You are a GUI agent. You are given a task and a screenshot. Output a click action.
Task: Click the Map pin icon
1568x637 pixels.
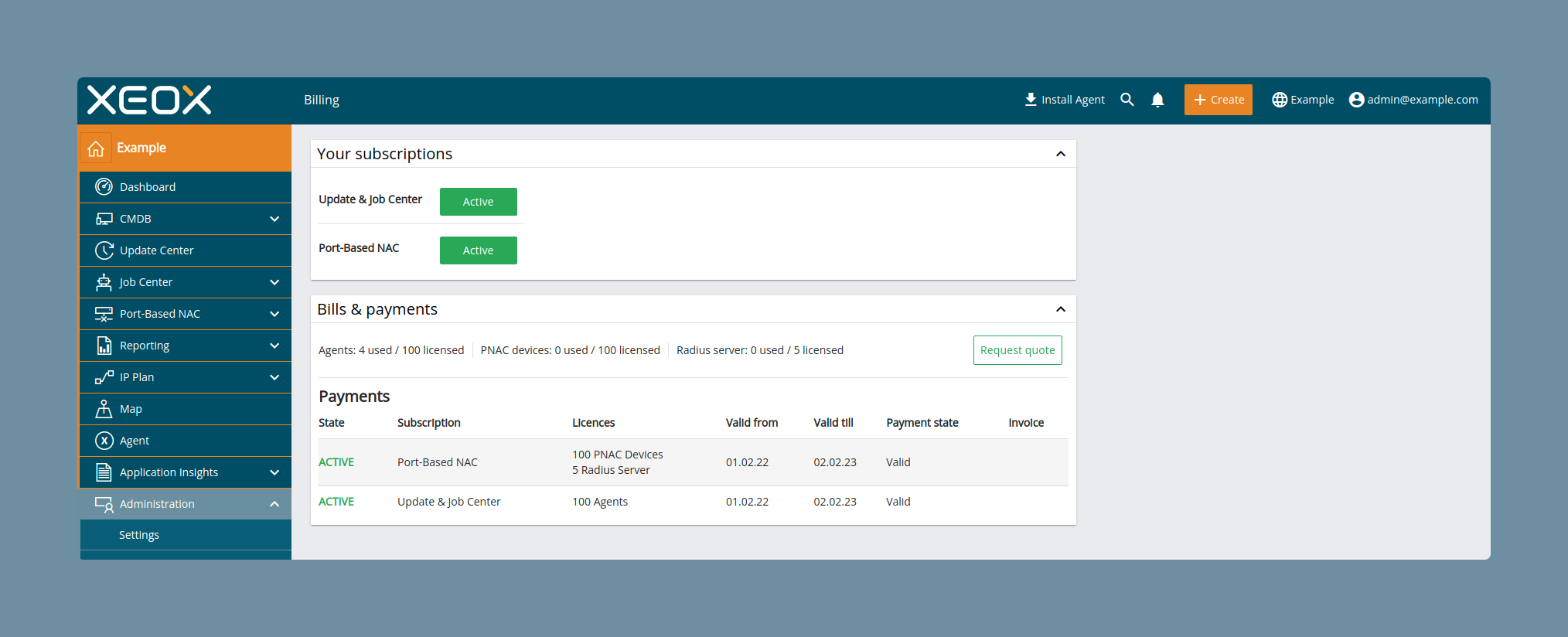[x=104, y=409]
